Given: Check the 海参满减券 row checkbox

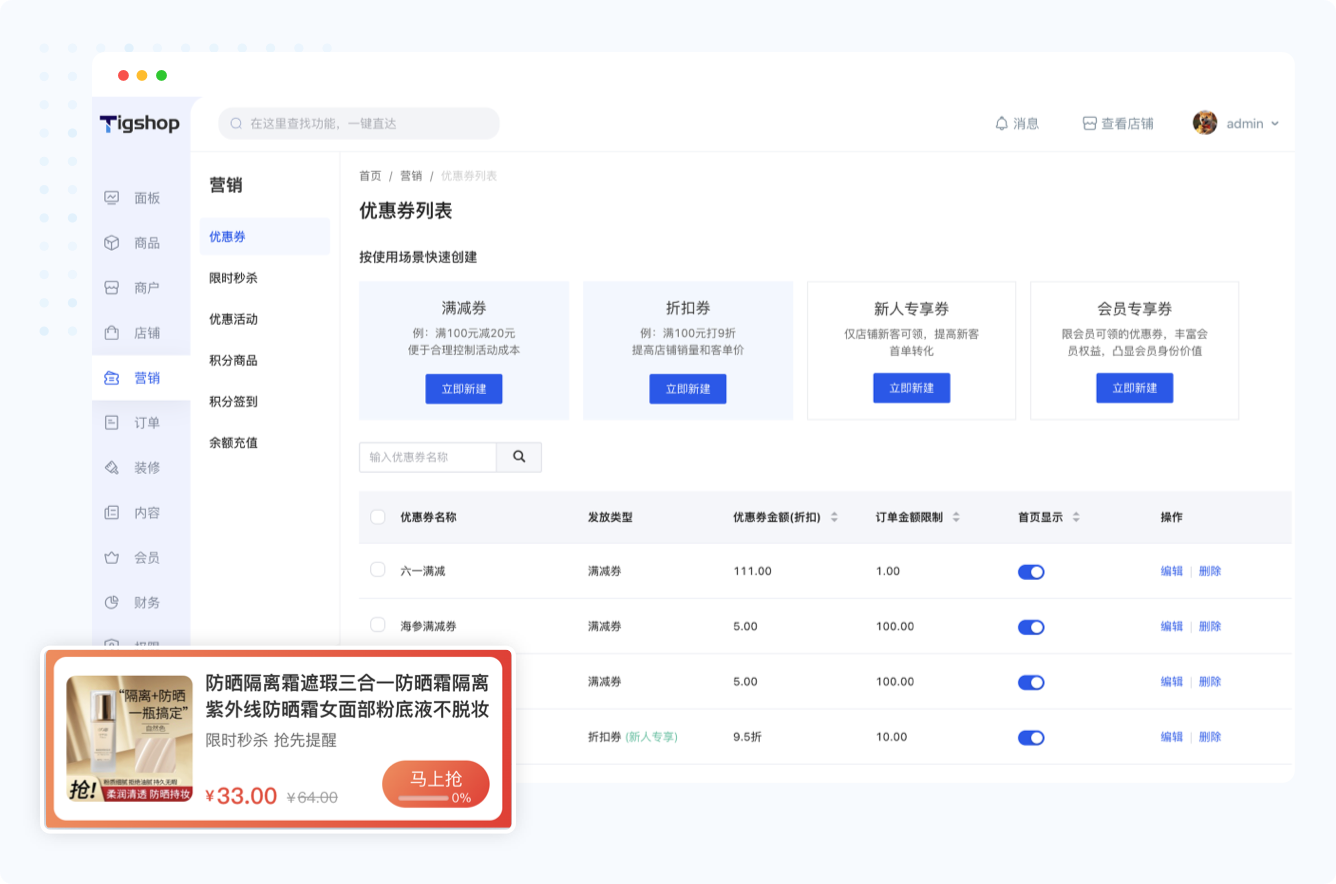Looking at the screenshot, I should coord(378,625).
